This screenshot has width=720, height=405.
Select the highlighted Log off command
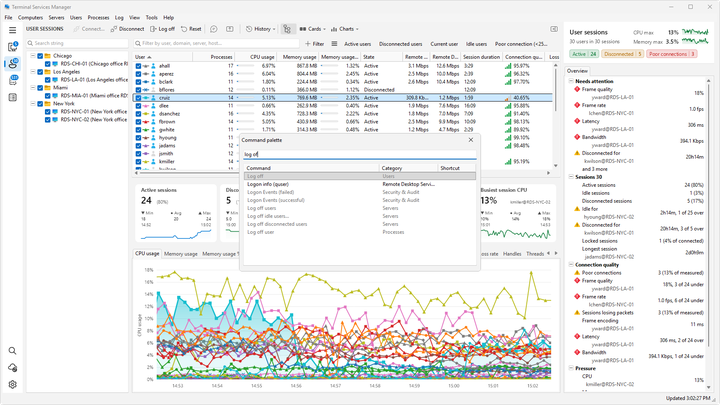click(x=360, y=176)
